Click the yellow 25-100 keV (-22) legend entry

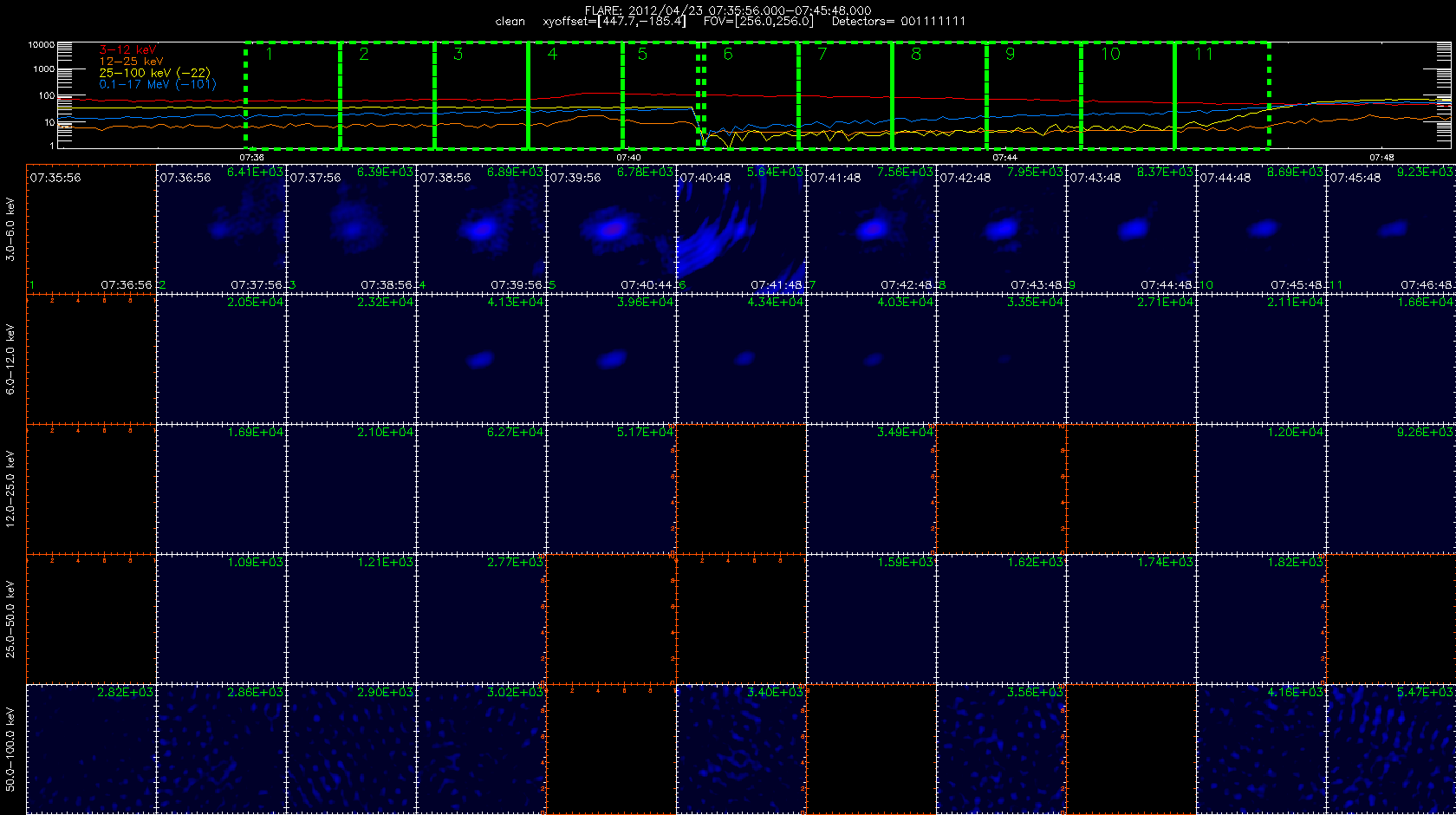(154, 73)
